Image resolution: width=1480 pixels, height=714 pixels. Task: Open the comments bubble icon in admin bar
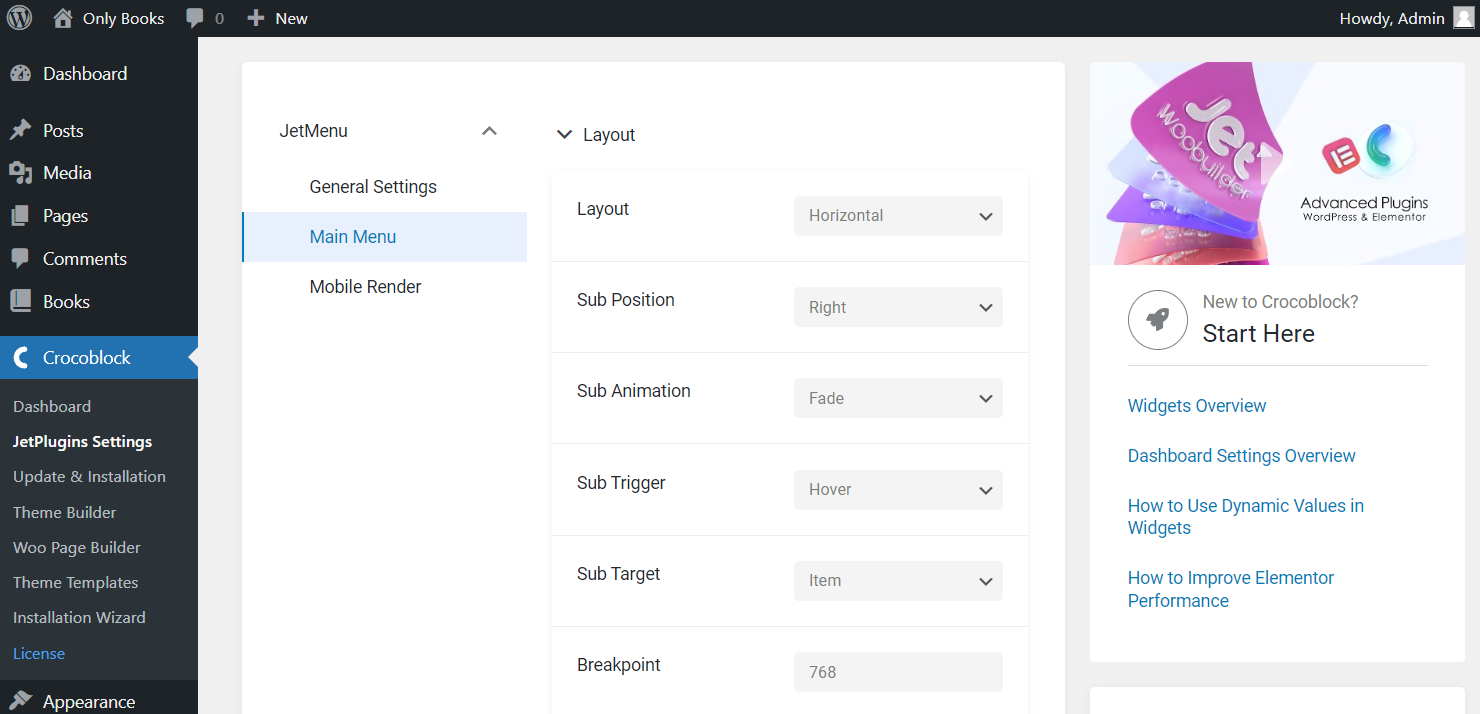click(196, 18)
